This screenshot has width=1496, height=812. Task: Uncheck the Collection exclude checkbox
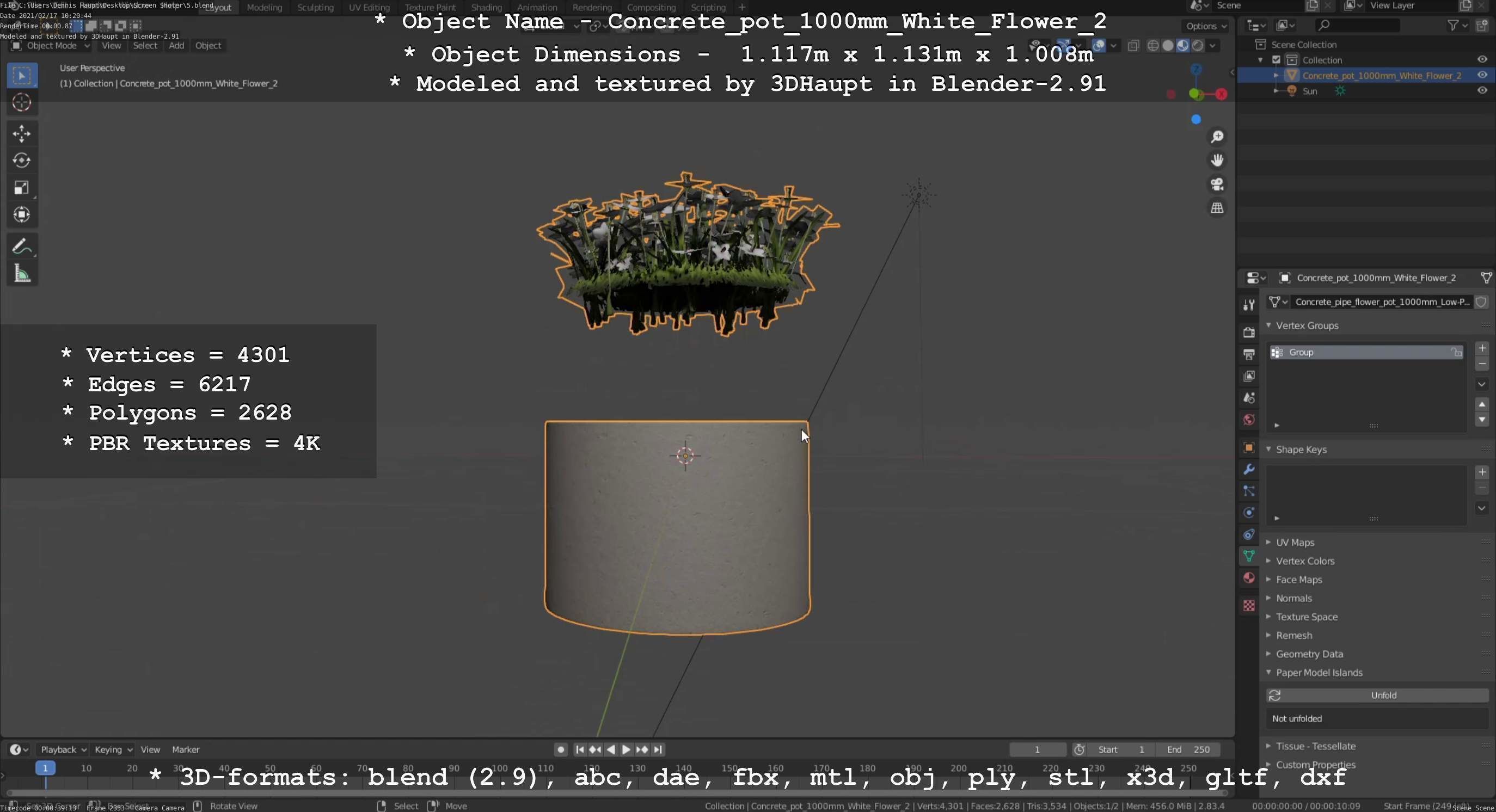tap(1277, 60)
